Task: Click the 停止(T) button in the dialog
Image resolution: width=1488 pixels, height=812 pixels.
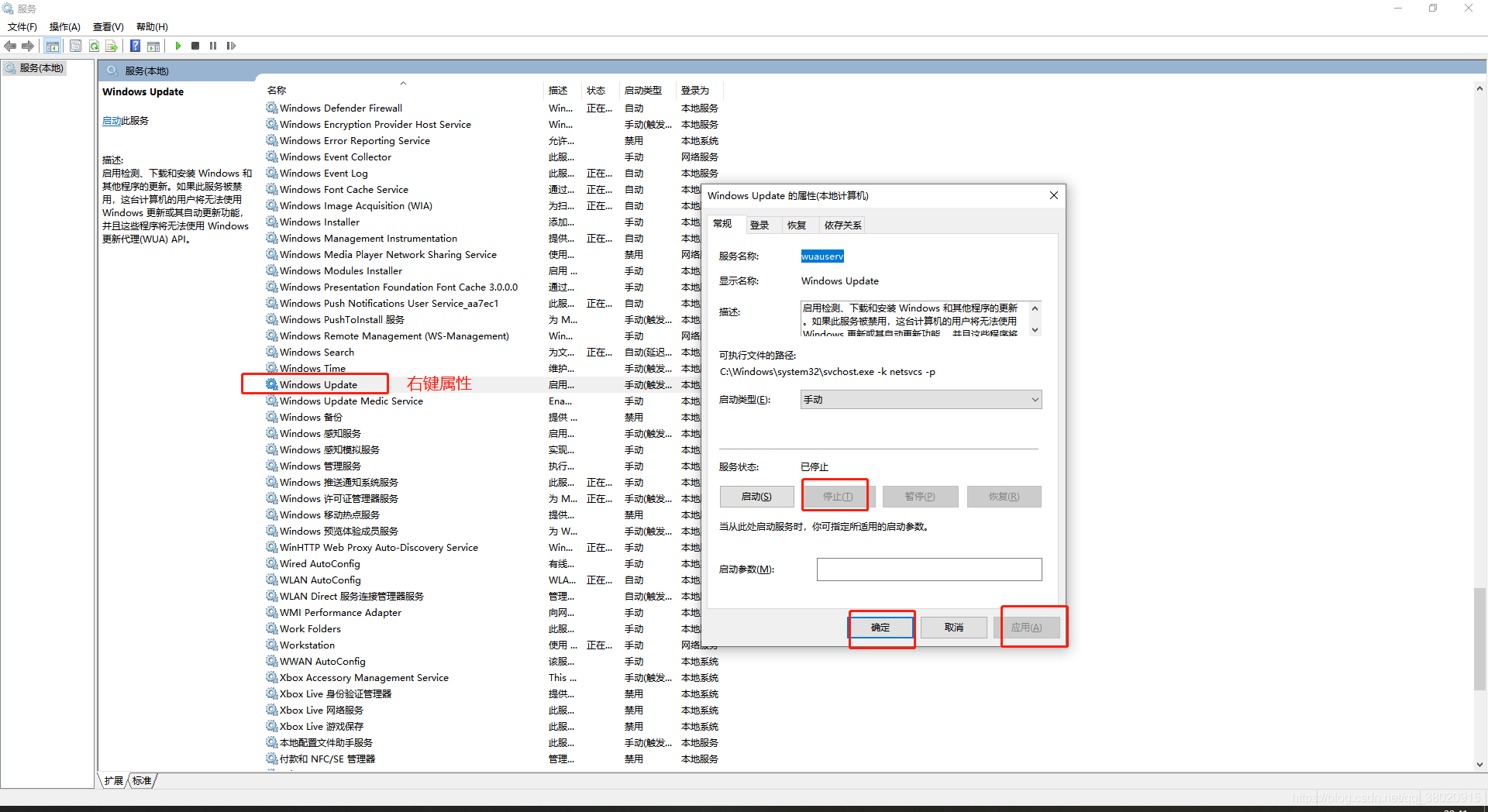Action: pos(838,497)
